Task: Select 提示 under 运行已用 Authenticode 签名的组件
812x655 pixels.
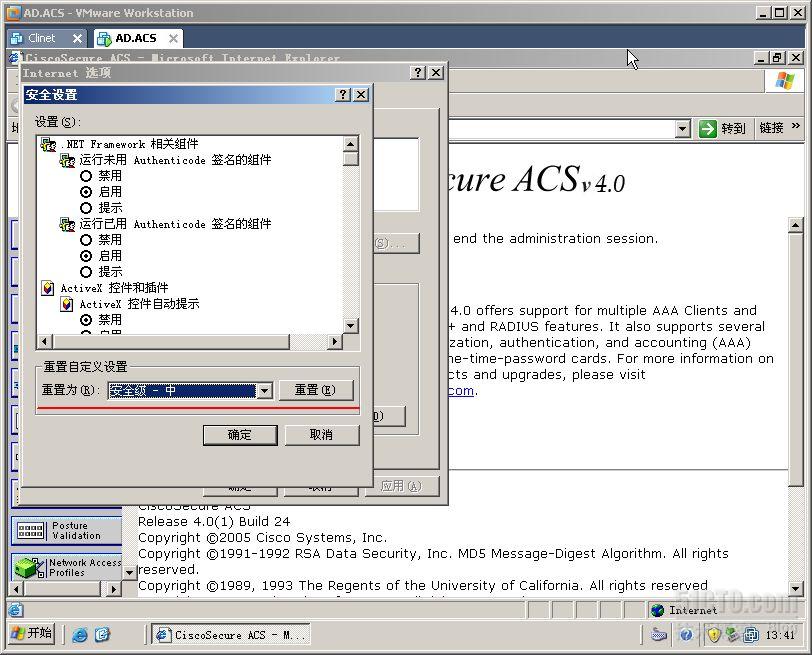Action: tap(86, 272)
